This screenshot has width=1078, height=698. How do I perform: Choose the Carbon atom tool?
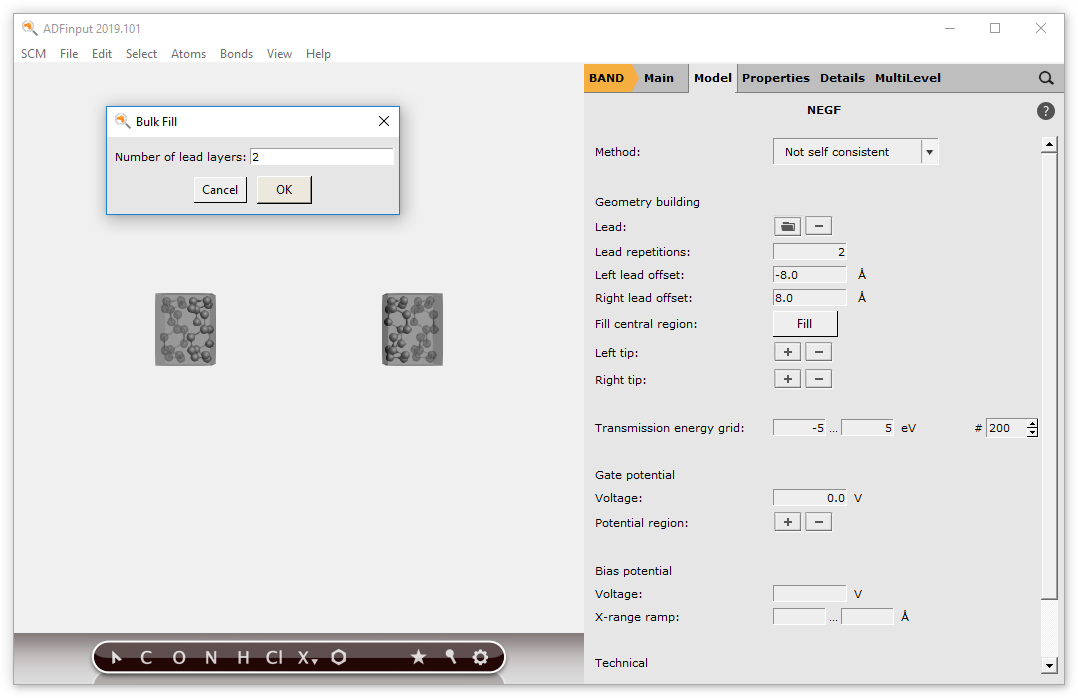point(146,657)
